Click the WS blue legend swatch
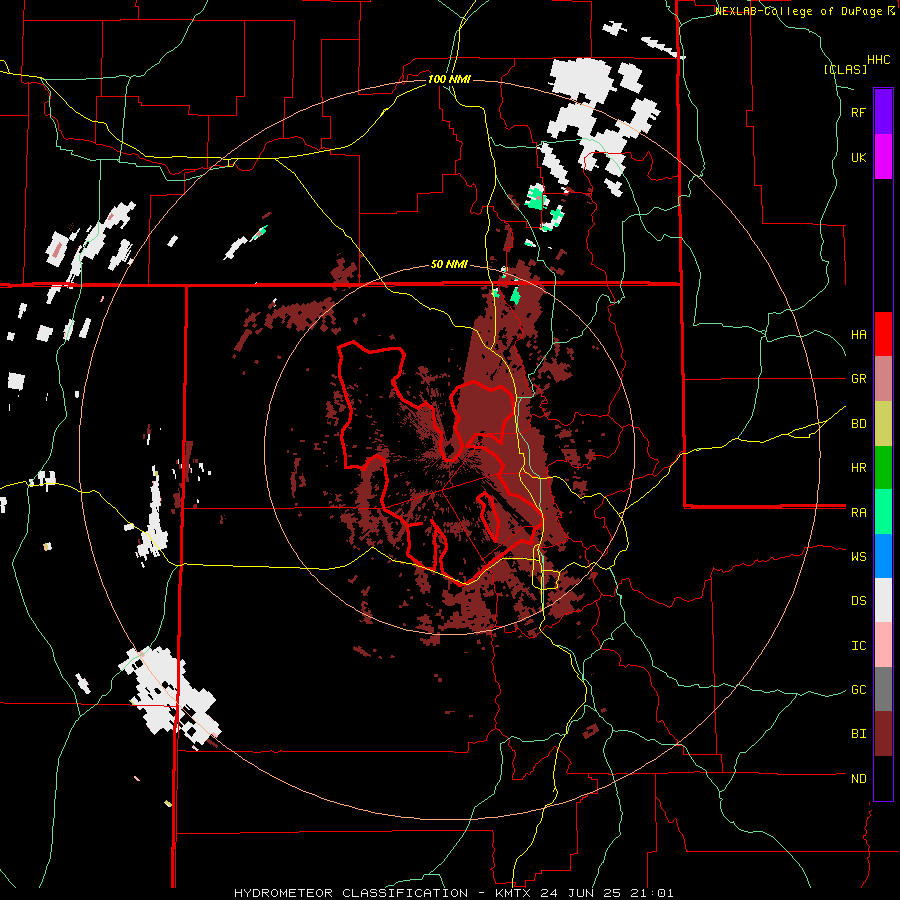This screenshot has height=900, width=900. 883,556
